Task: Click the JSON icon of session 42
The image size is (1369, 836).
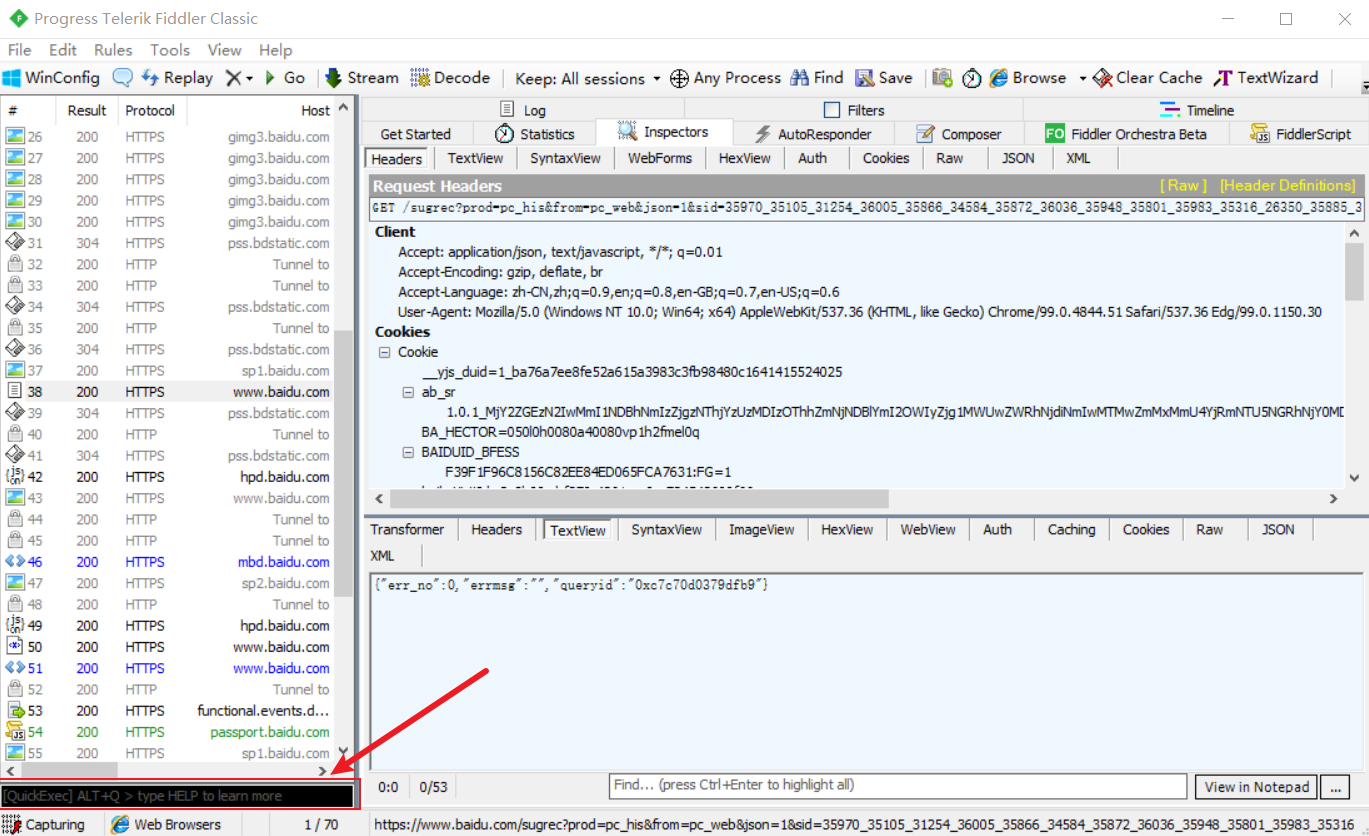Action: coord(15,477)
